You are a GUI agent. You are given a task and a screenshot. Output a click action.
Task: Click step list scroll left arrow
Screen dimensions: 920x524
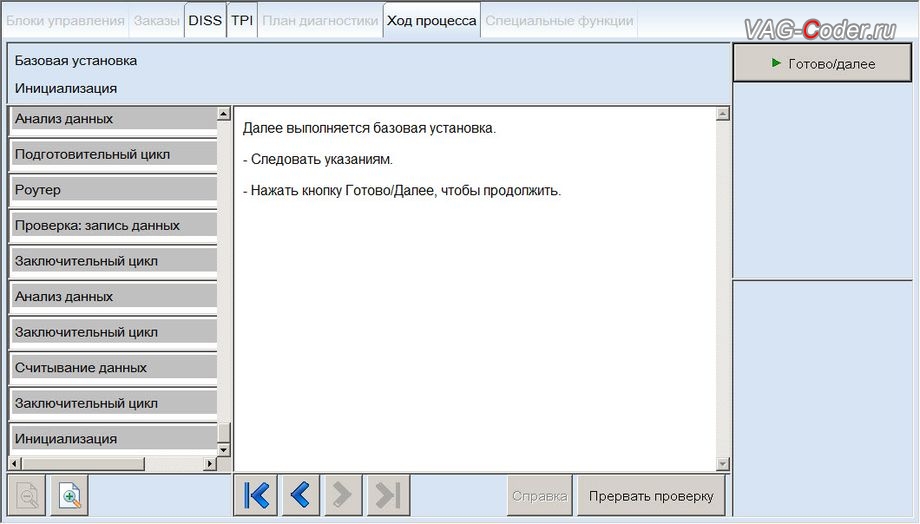(15, 464)
